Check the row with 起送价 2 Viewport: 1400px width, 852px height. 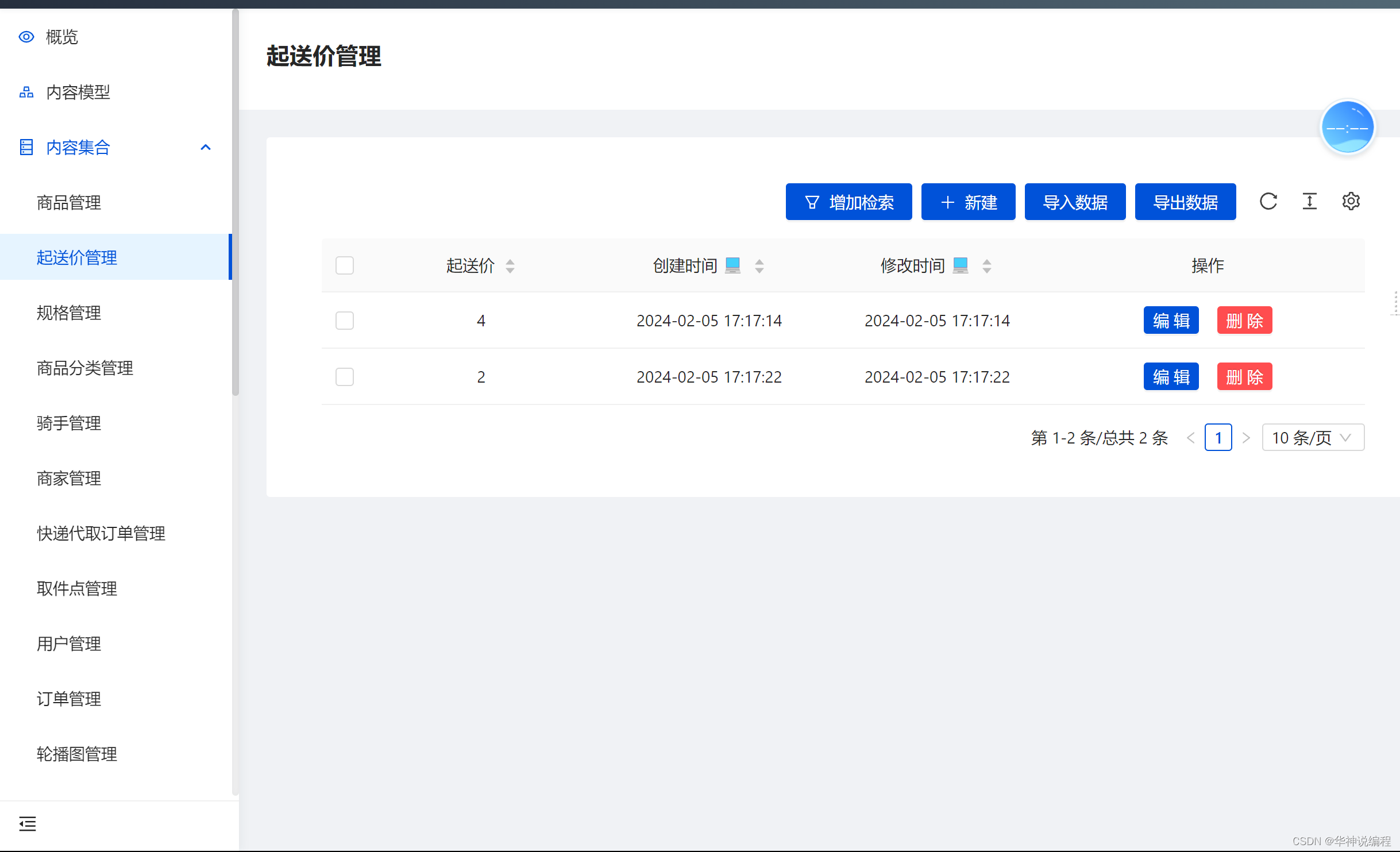345,377
